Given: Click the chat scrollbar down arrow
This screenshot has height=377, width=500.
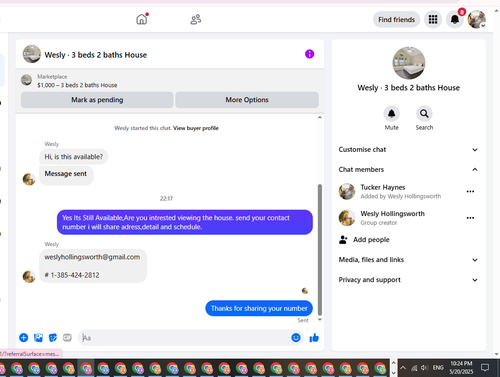Looking at the screenshot, I should [320, 319].
